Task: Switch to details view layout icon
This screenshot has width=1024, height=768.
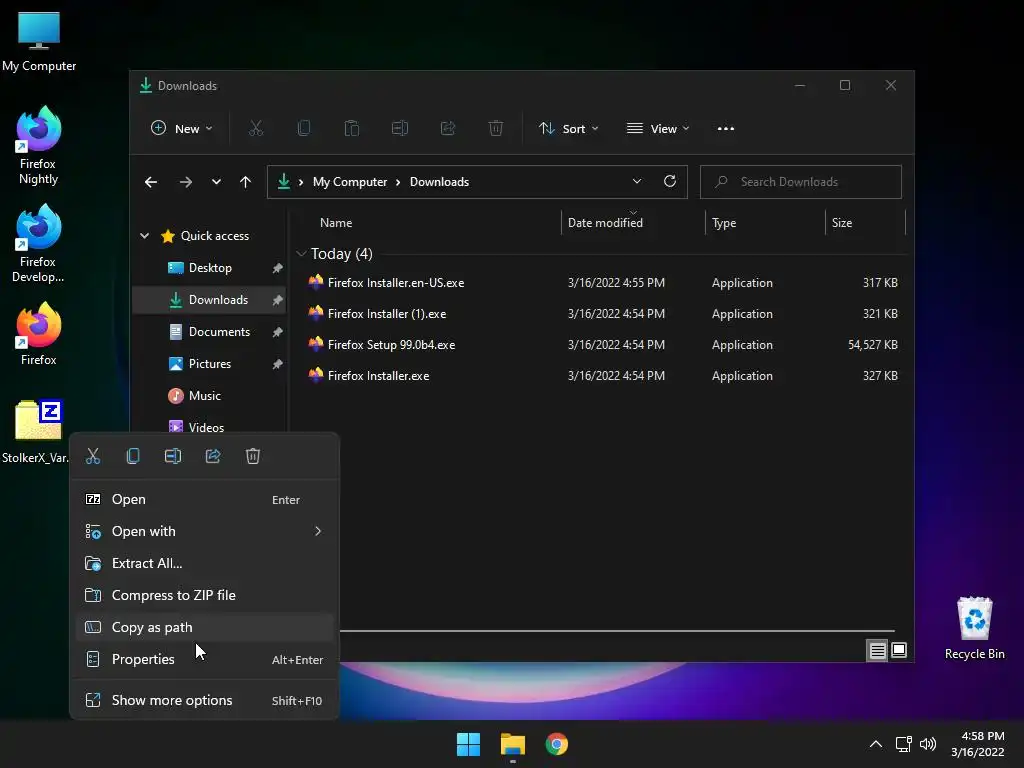Action: [x=877, y=650]
